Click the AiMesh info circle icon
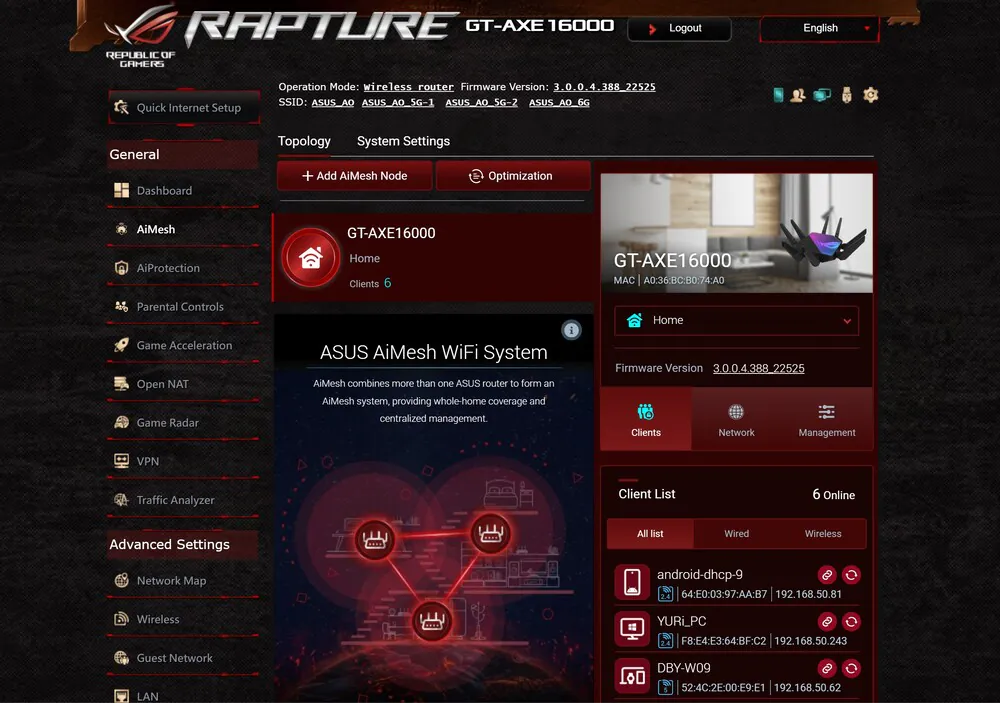This screenshot has height=703, width=1000. [571, 330]
